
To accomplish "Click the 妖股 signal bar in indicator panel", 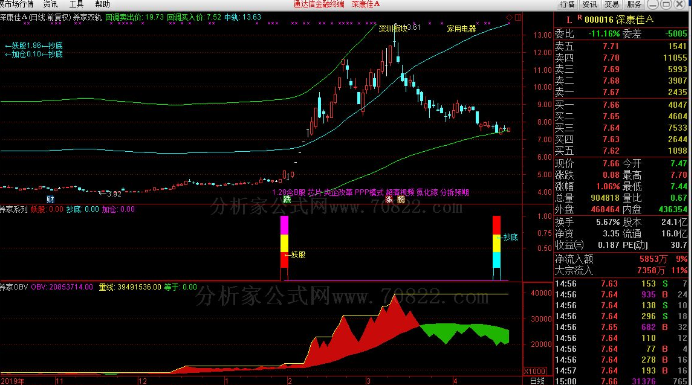I will coord(284,248).
